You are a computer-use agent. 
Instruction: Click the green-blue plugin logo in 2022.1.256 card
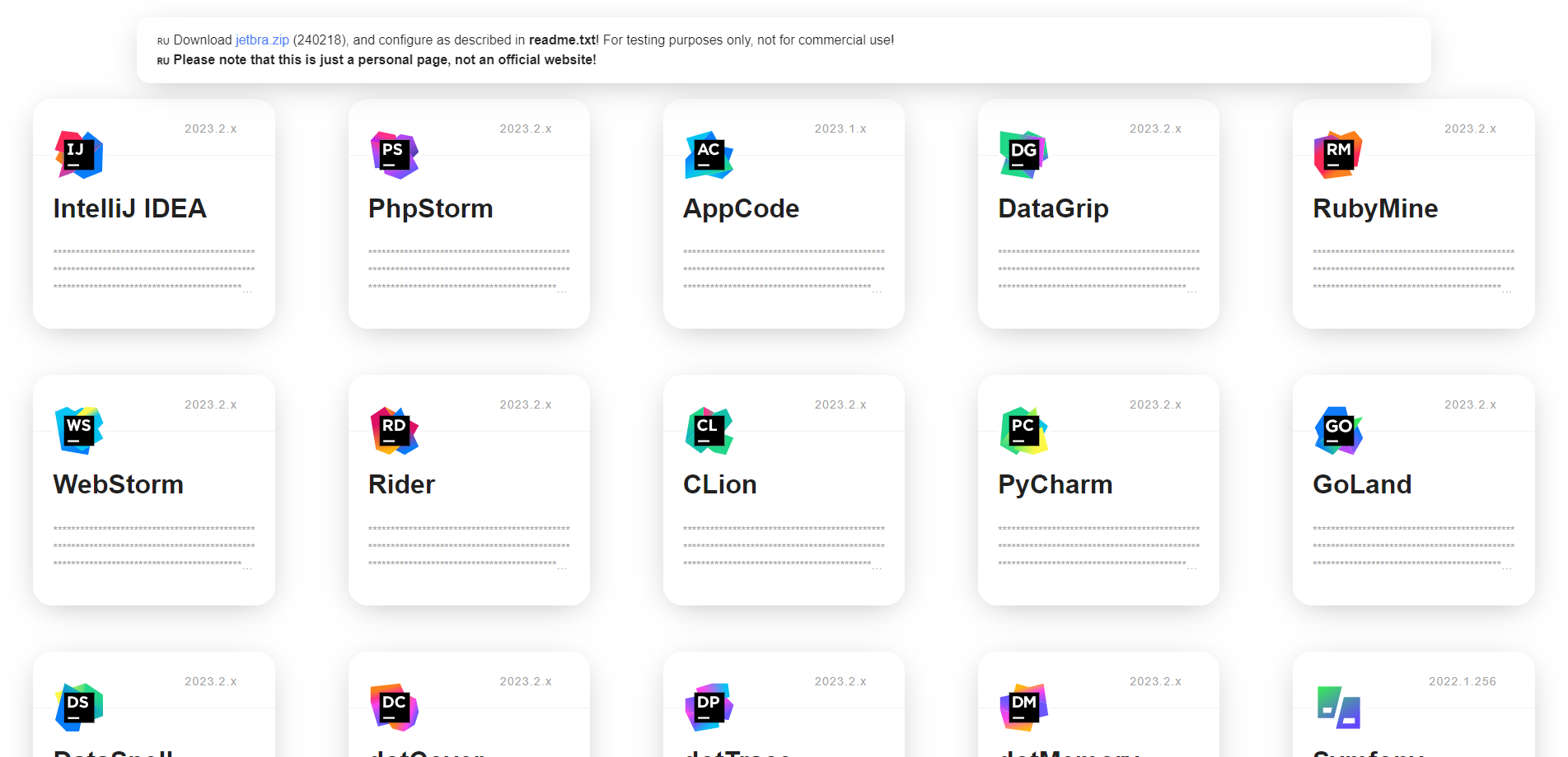click(1338, 707)
